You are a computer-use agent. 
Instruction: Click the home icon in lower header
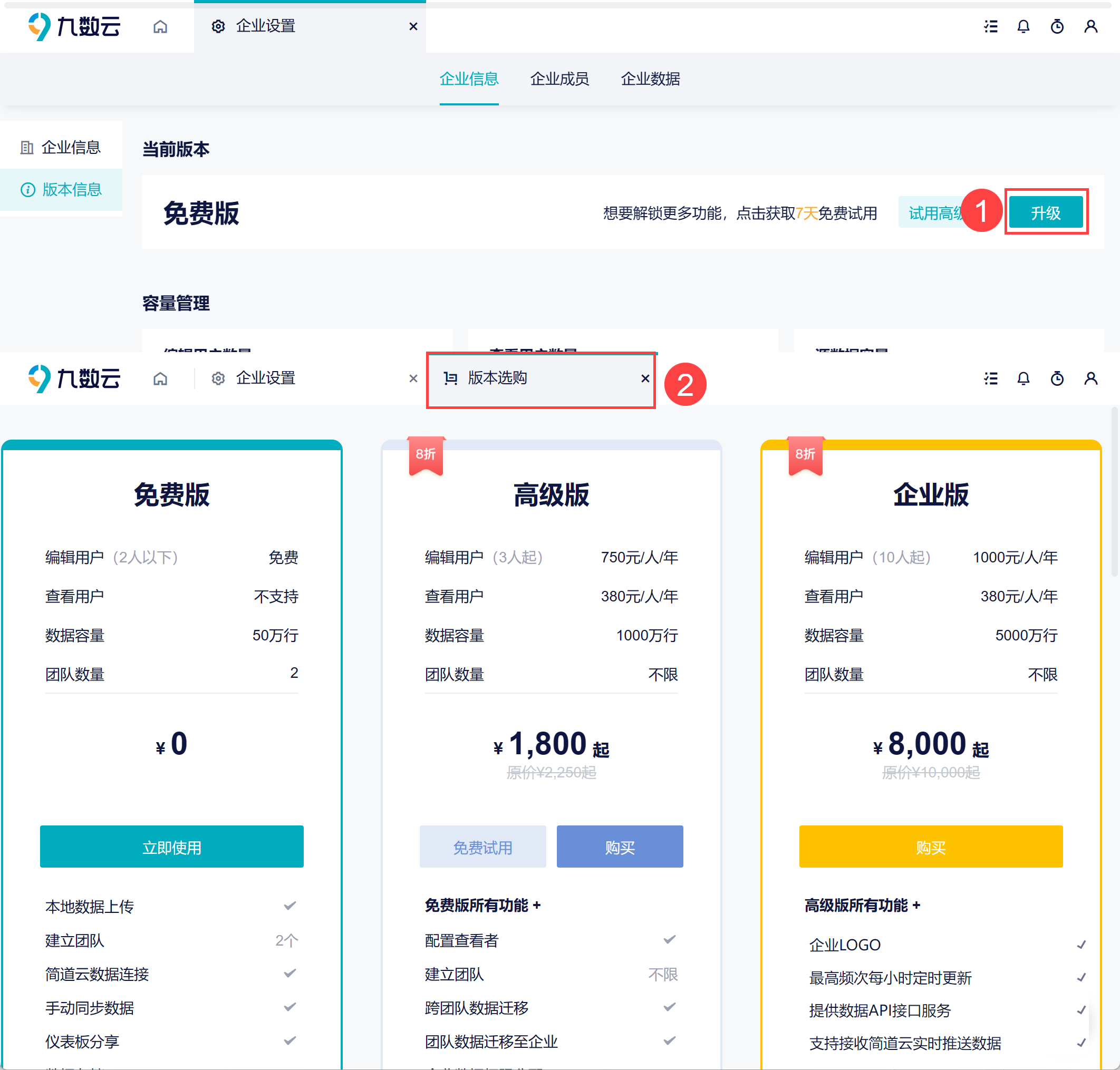coord(160,379)
